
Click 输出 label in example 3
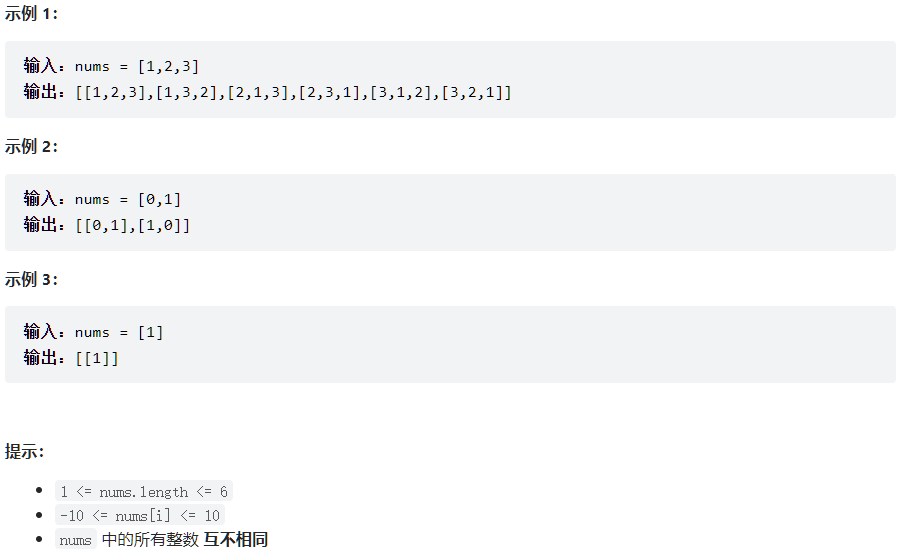40,359
